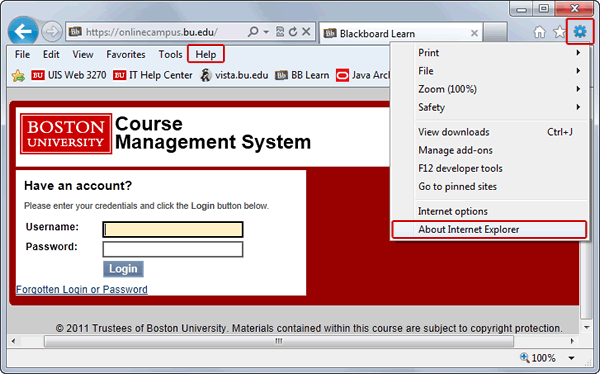
Task: Open UIS Web 3270 favorite
Action: (69, 75)
